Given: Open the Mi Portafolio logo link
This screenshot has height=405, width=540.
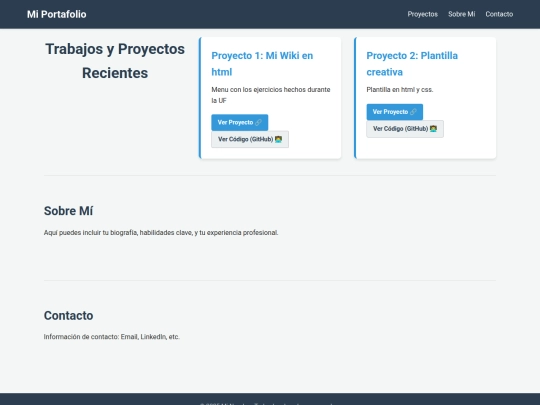Looking at the screenshot, I should pyautogui.click(x=56, y=14).
